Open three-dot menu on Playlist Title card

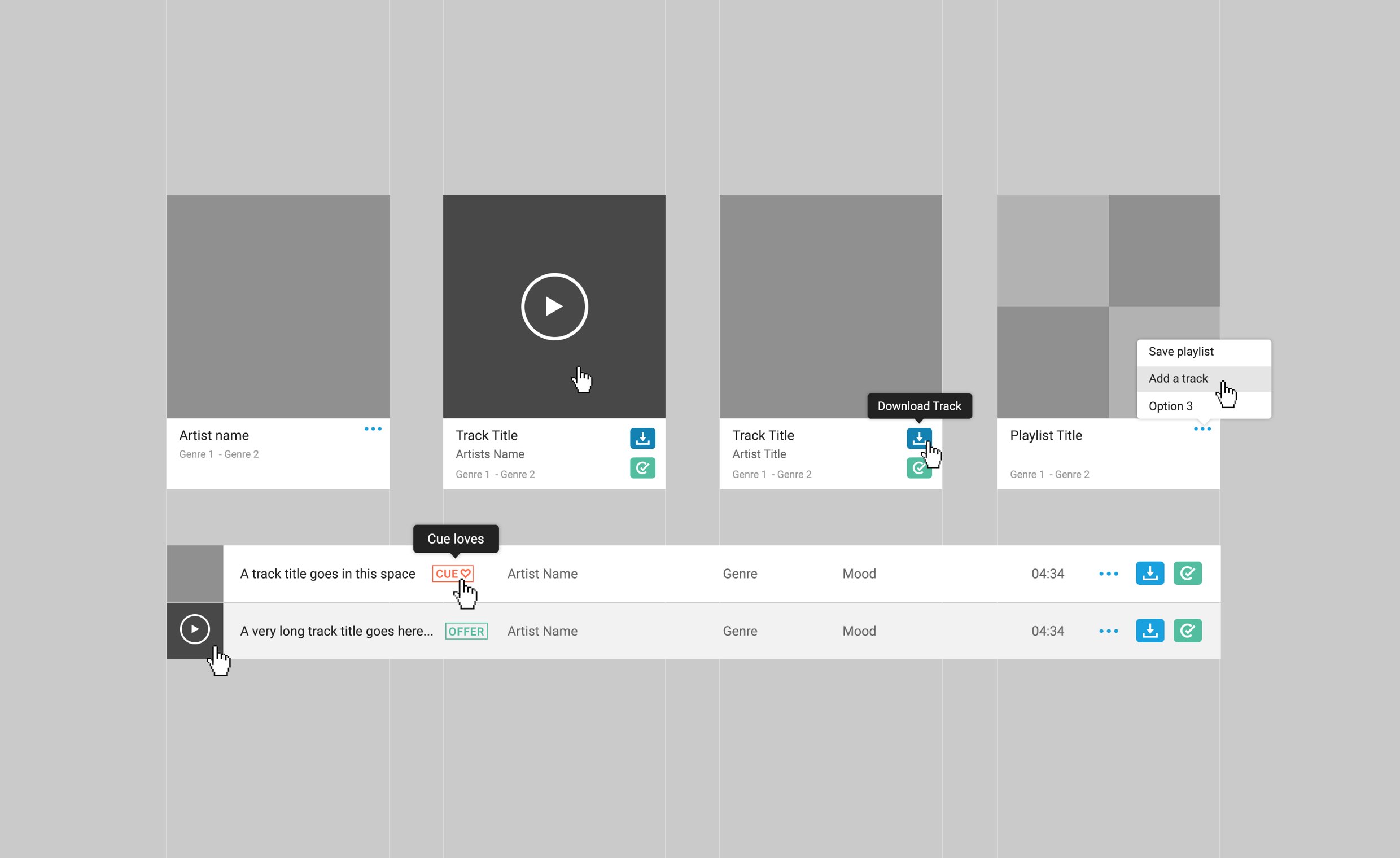(x=1202, y=429)
